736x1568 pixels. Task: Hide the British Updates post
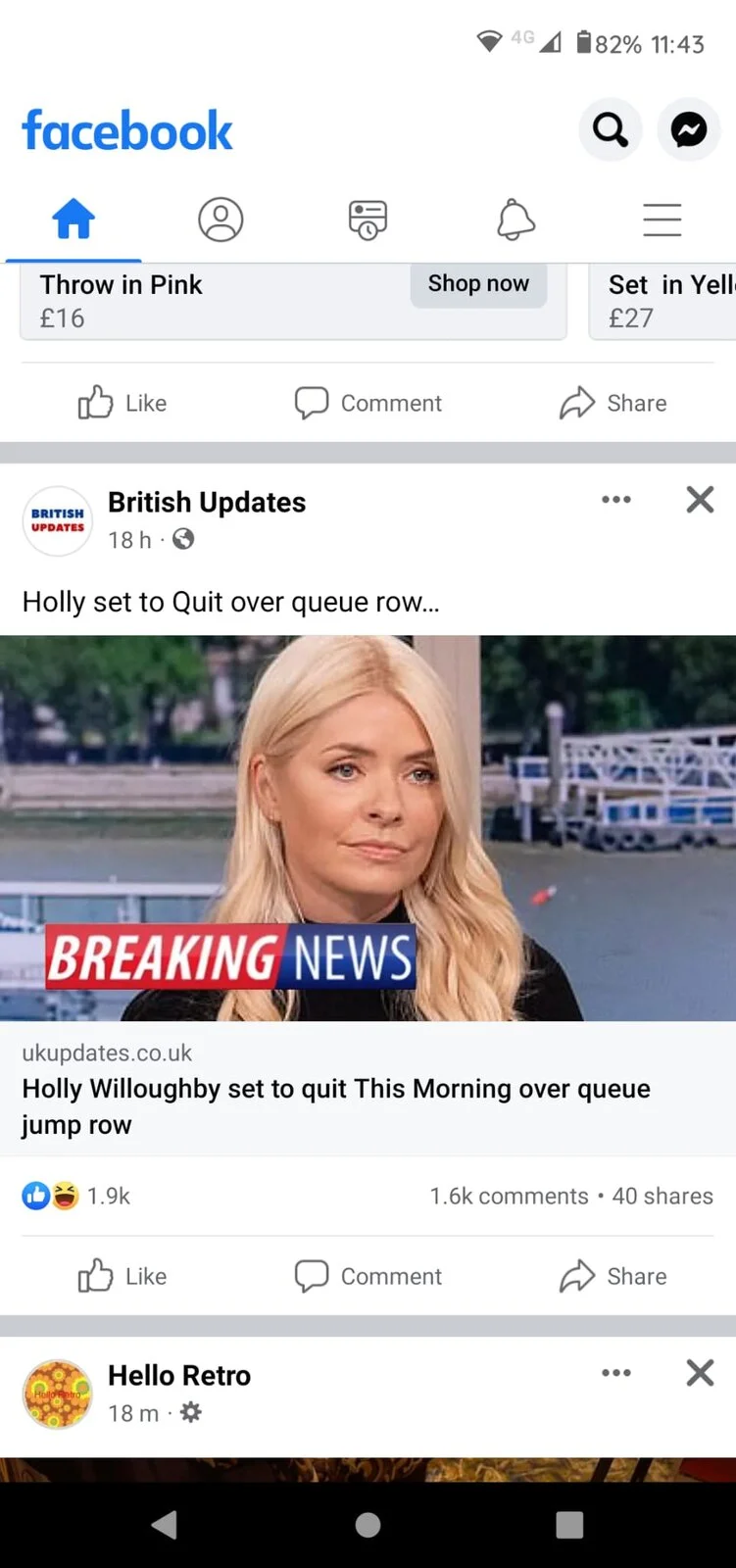click(x=700, y=500)
